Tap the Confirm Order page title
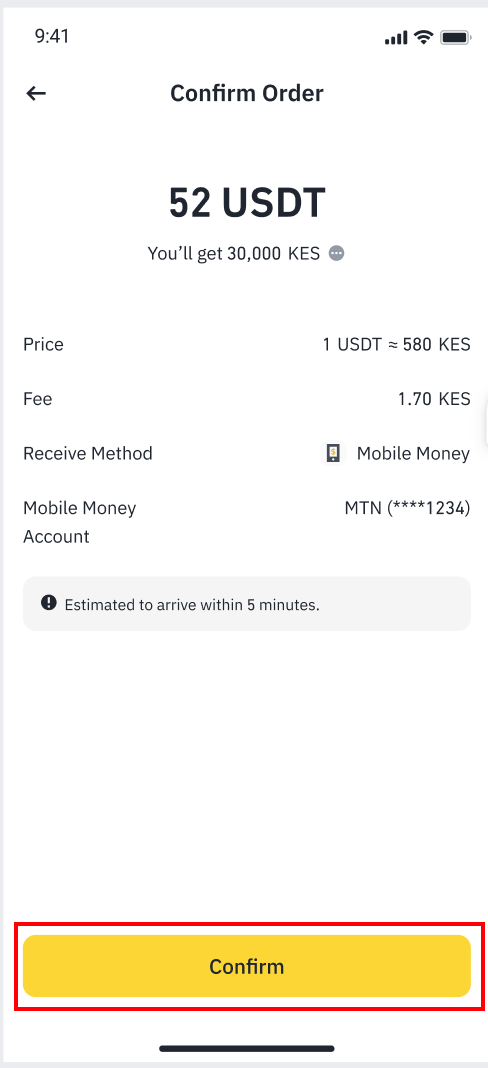This screenshot has height=1068, width=488. [247, 93]
